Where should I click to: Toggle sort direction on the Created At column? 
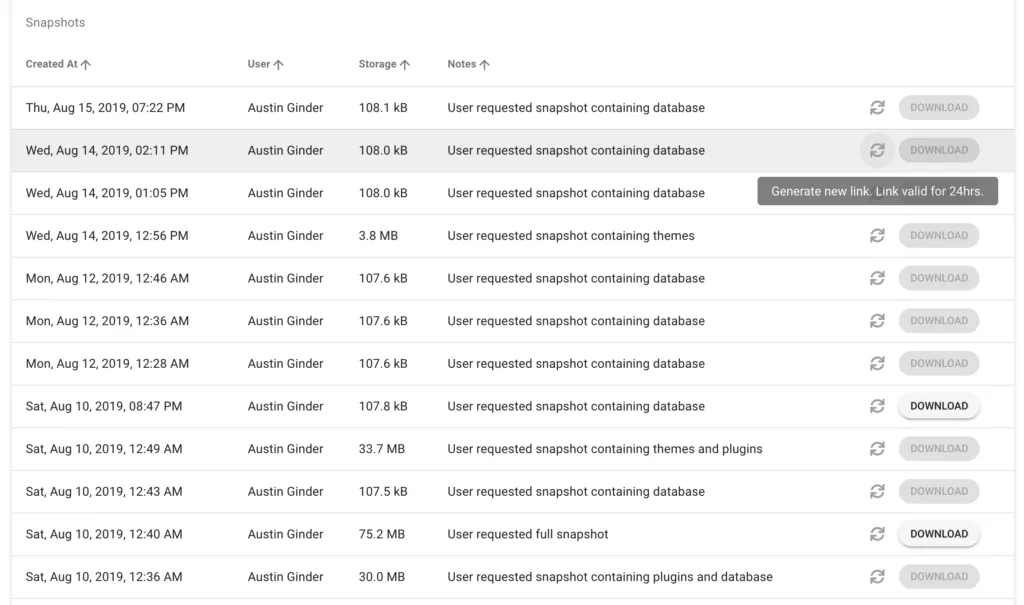coord(85,64)
